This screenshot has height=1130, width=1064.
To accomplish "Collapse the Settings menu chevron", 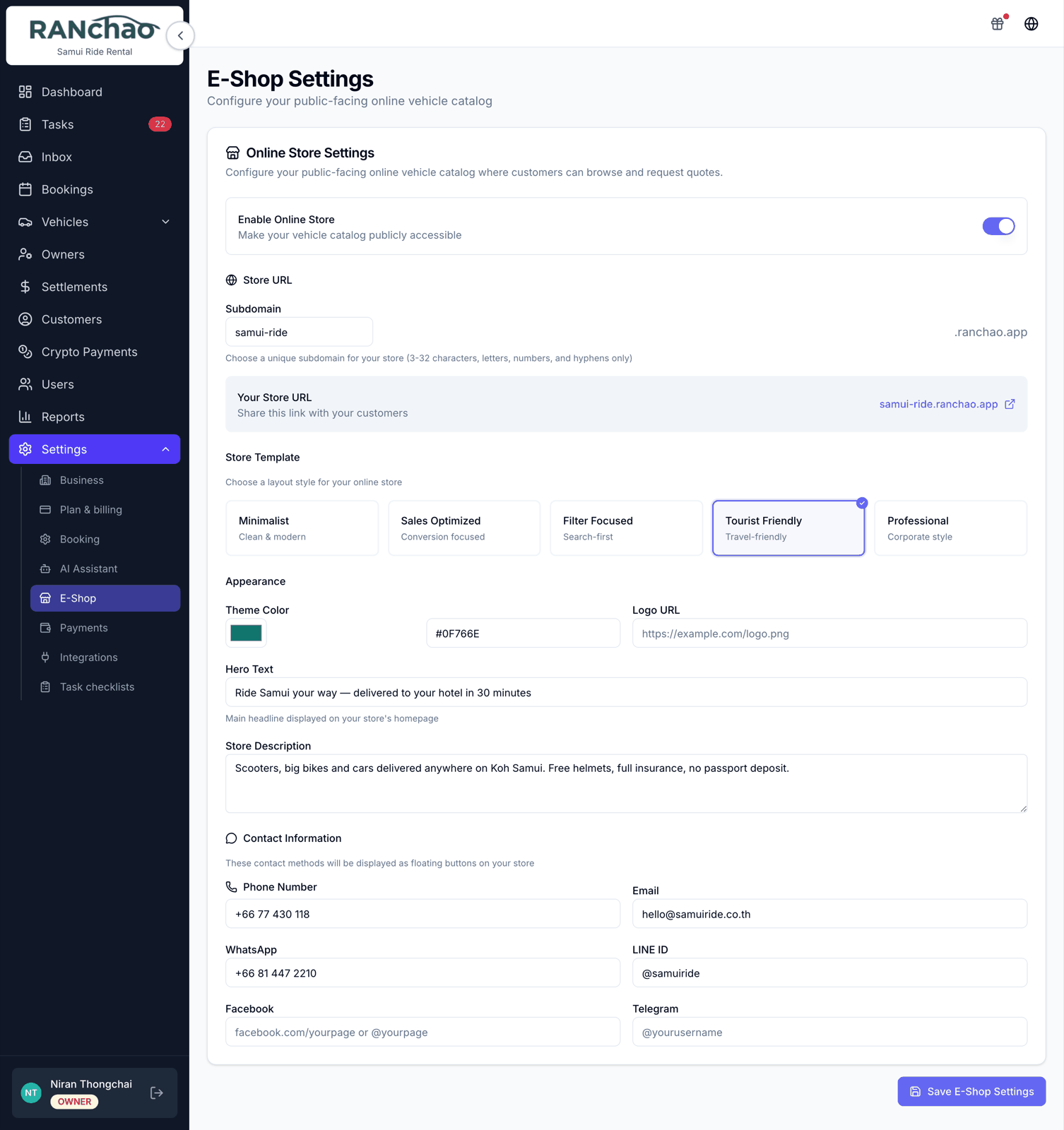I will tap(166, 449).
